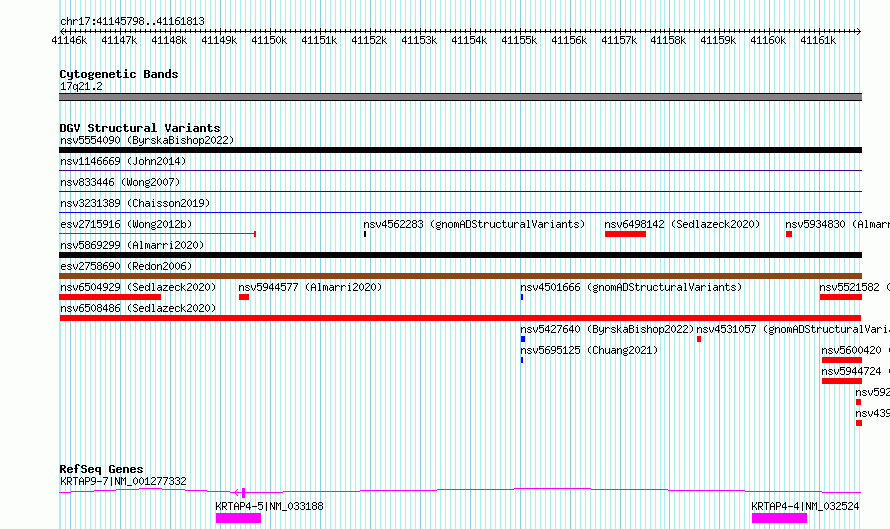Select the thin red esv2715916 variant line
890x529 pixels.
coord(158,234)
